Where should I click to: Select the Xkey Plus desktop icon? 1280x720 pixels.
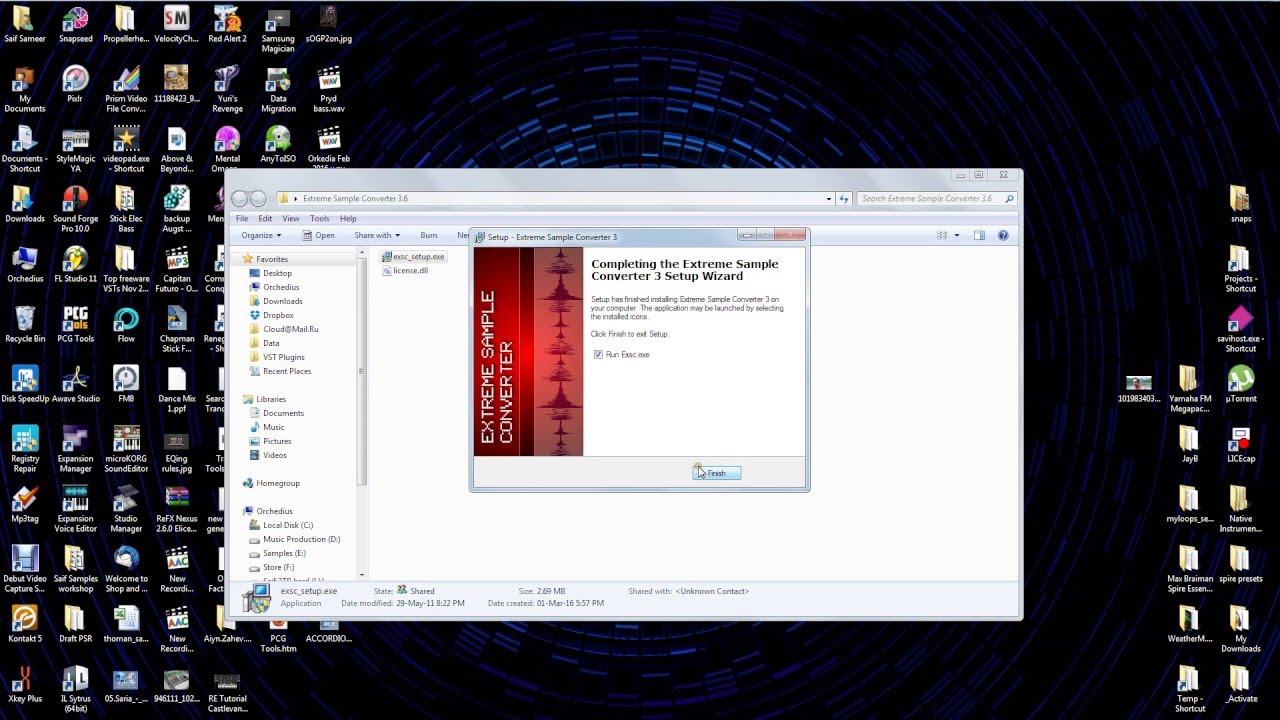click(x=25, y=685)
